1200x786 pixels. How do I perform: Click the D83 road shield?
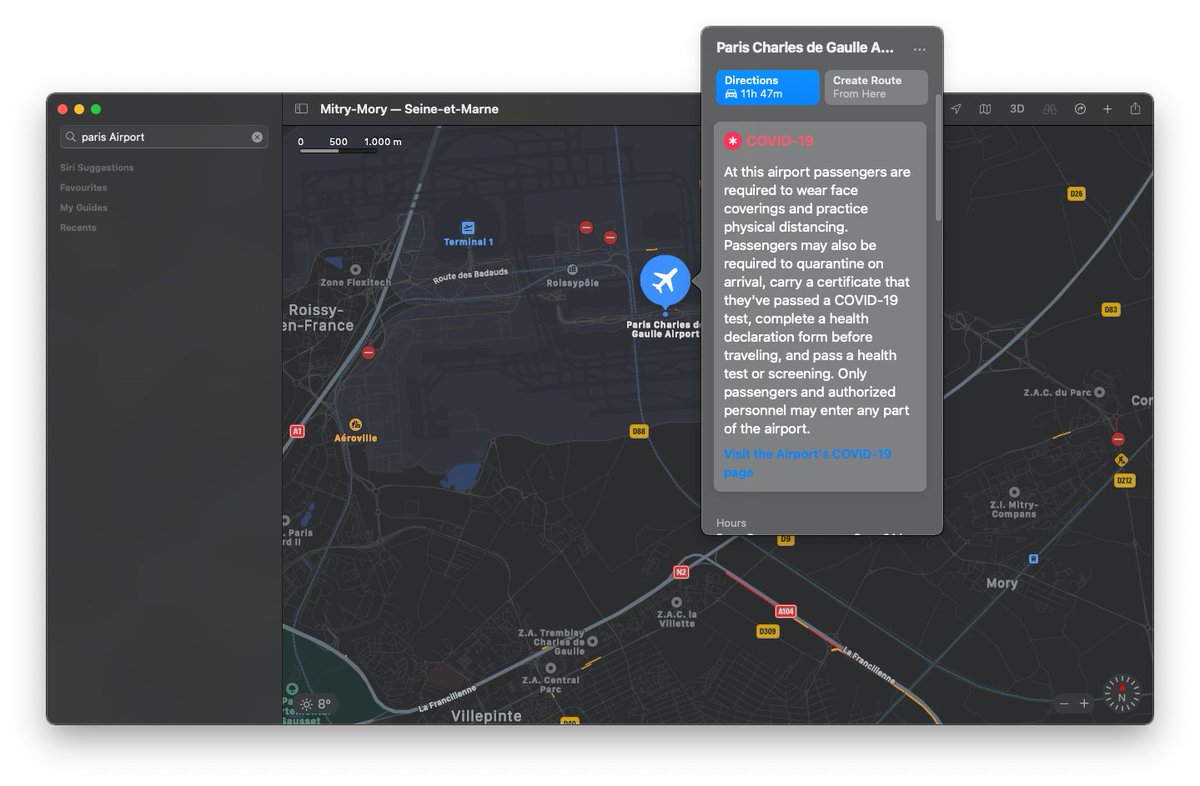click(x=1110, y=310)
